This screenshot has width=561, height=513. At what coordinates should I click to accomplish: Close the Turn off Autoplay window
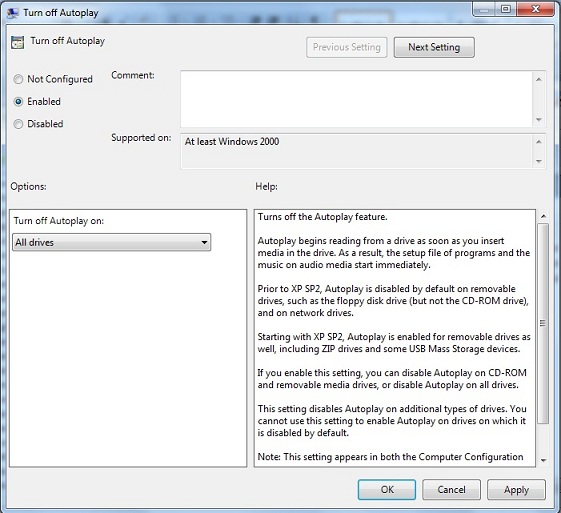tap(535, 10)
